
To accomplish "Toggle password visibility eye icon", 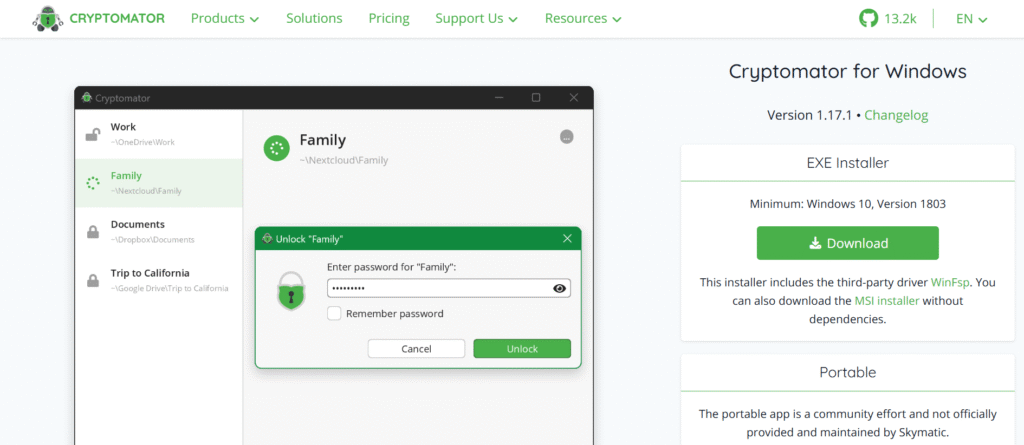I will (x=560, y=289).
